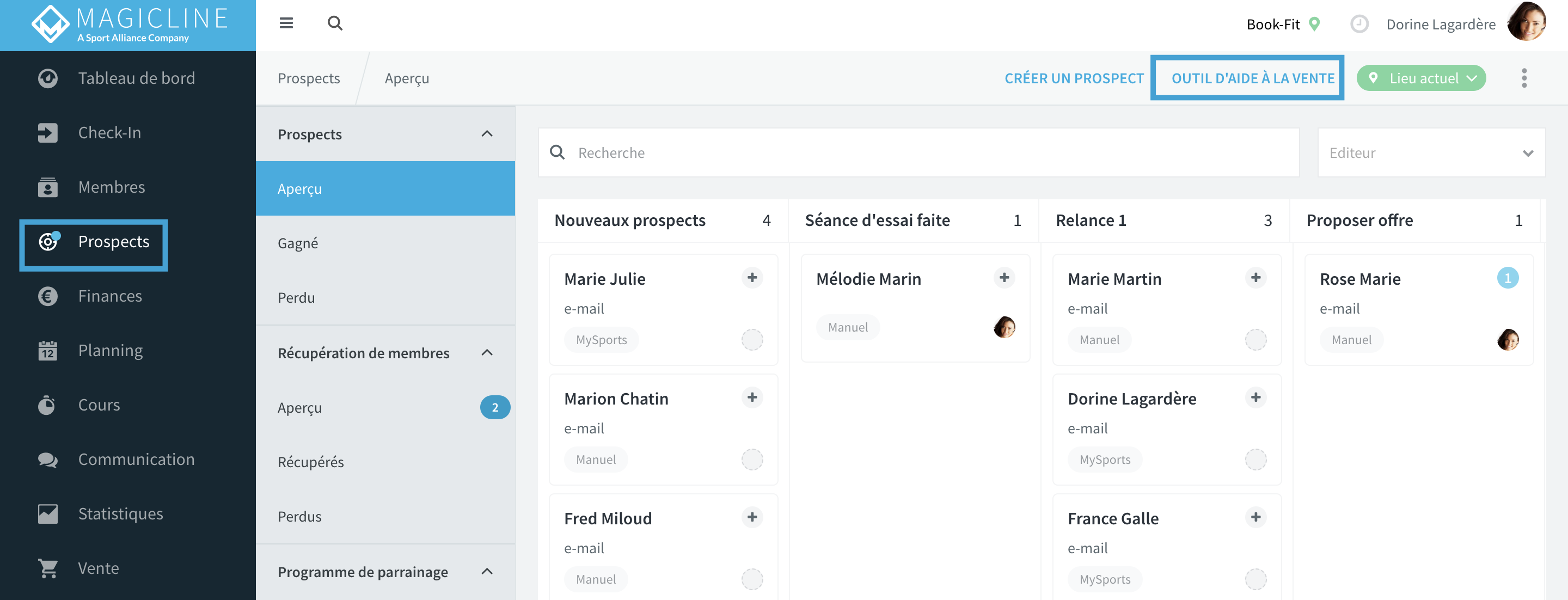Click editor avatar on Mélodie Marin card
This screenshot has width=1568, height=600.
[x=1004, y=327]
